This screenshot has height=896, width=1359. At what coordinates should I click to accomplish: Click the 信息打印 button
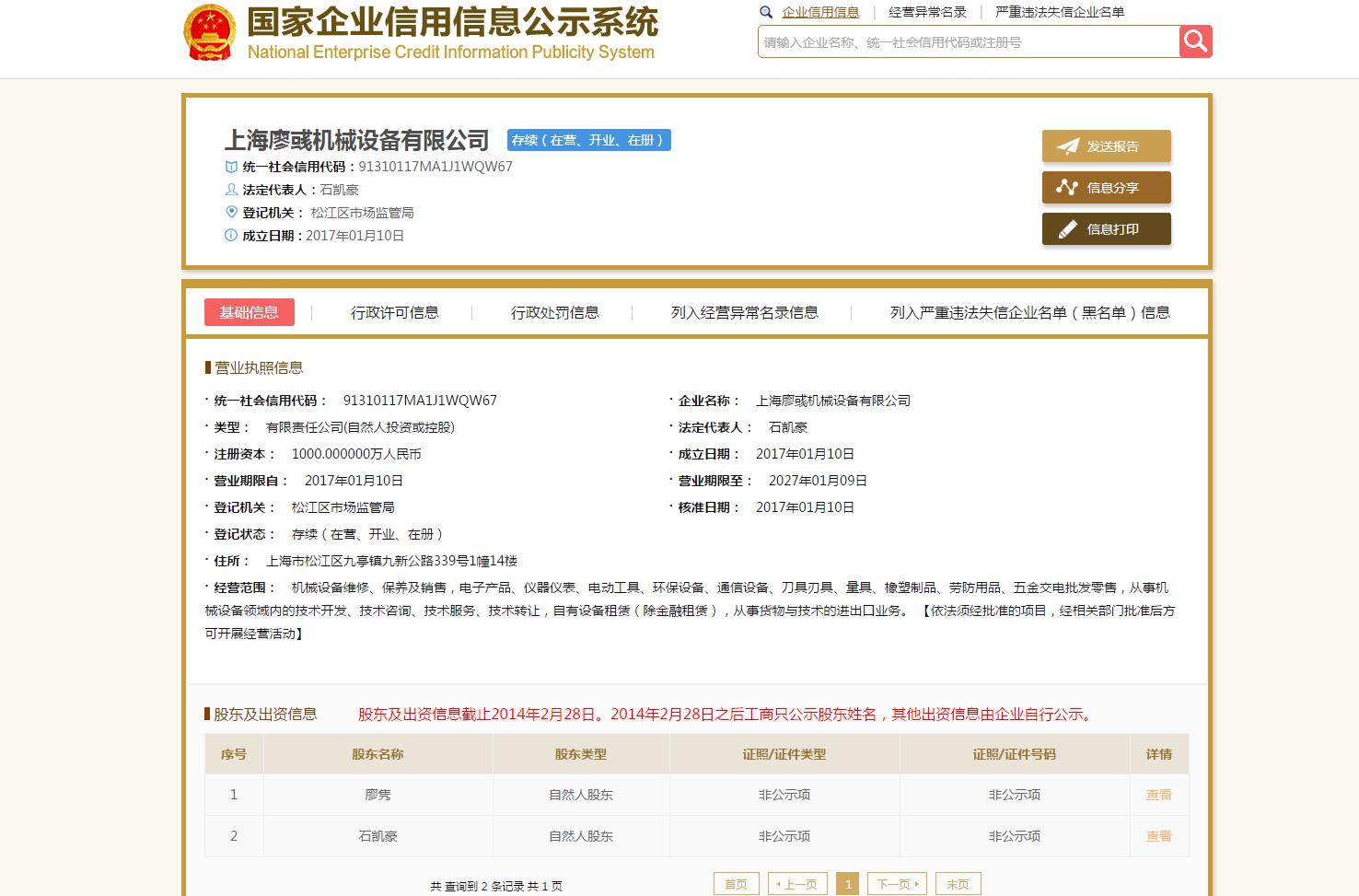click(1107, 229)
